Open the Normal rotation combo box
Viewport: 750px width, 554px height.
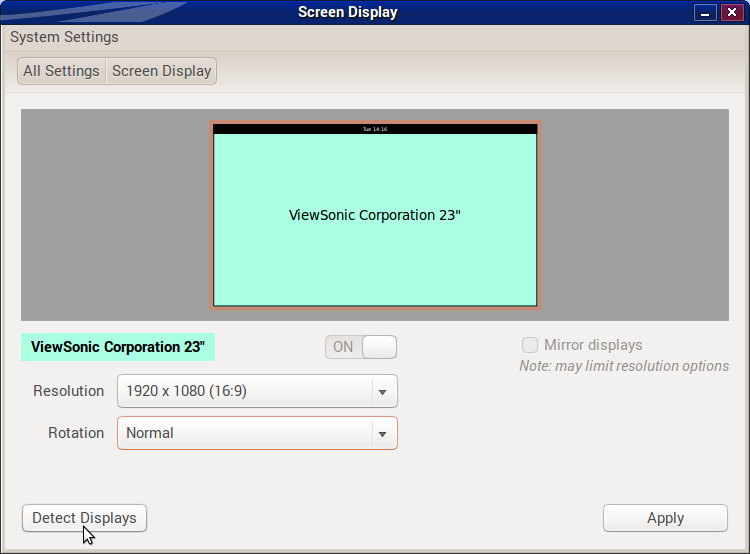point(245,433)
